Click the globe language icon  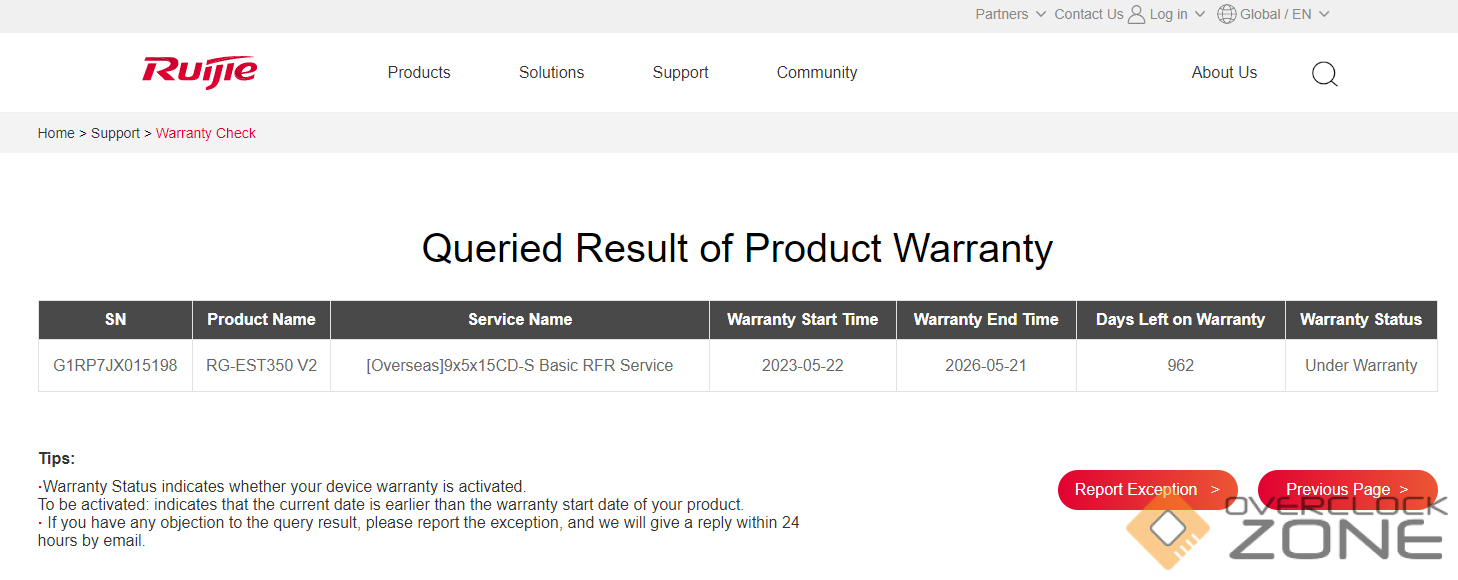click(1227, 14)
